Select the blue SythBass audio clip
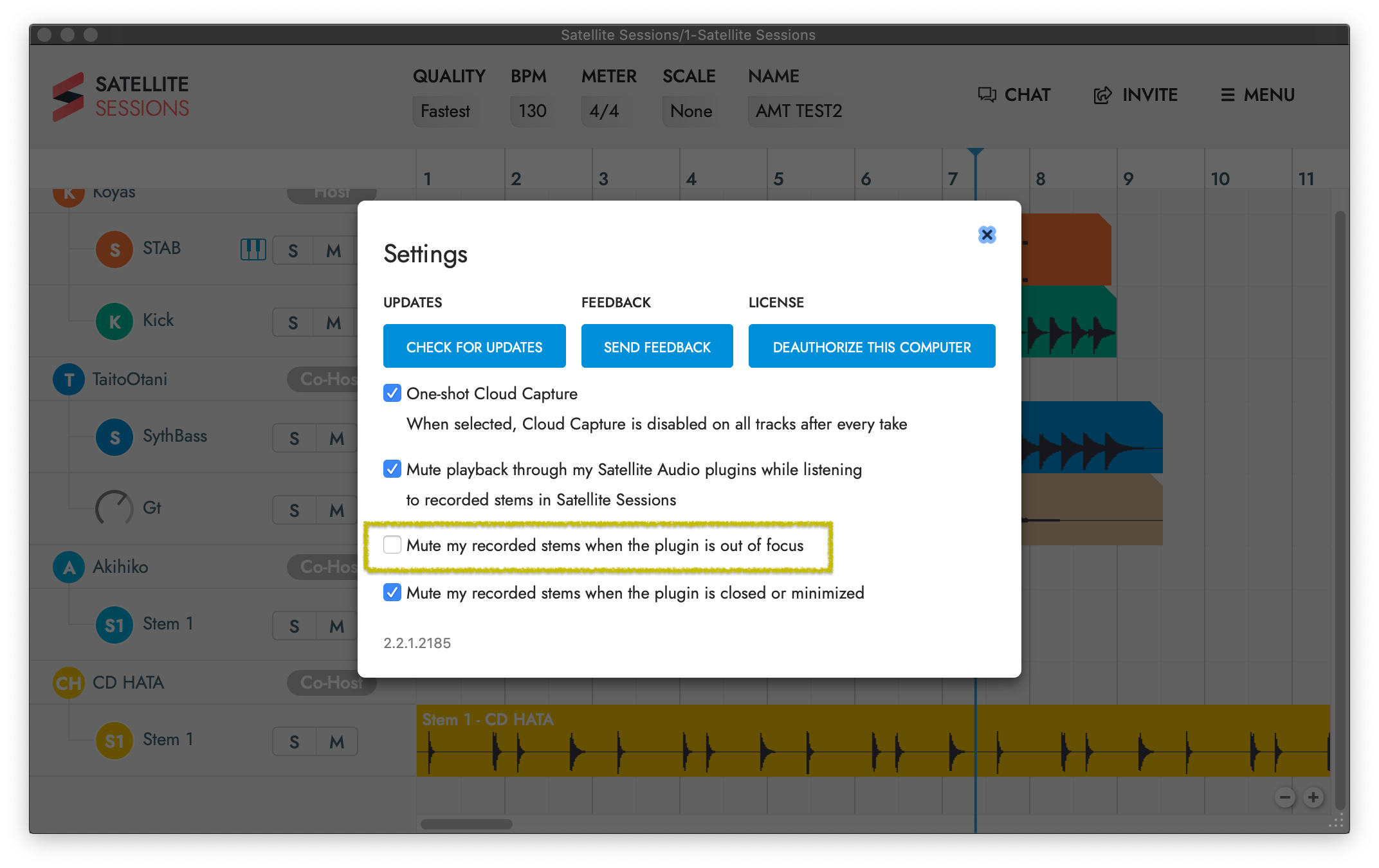This screenshot has width=1379, height=868. [x=1092, y=437]
